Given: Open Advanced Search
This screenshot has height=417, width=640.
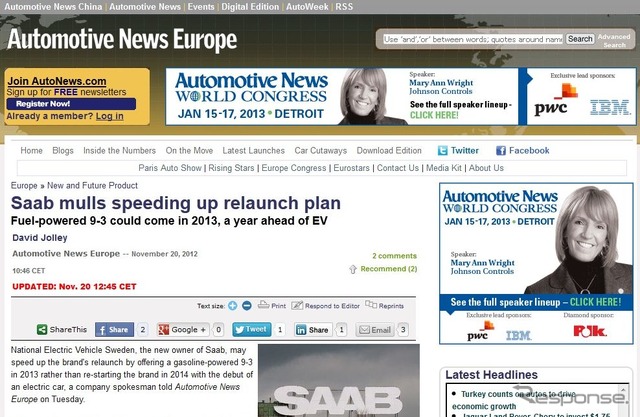Looking at the screenshot, I should tap(614, 40).
